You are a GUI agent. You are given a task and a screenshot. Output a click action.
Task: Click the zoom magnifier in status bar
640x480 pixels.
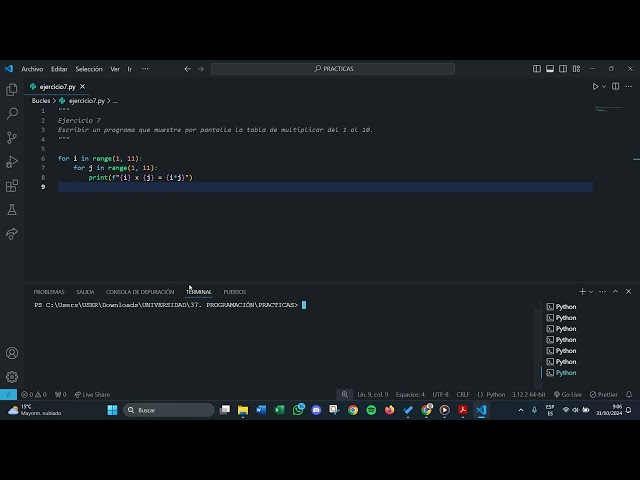[345, 394]
